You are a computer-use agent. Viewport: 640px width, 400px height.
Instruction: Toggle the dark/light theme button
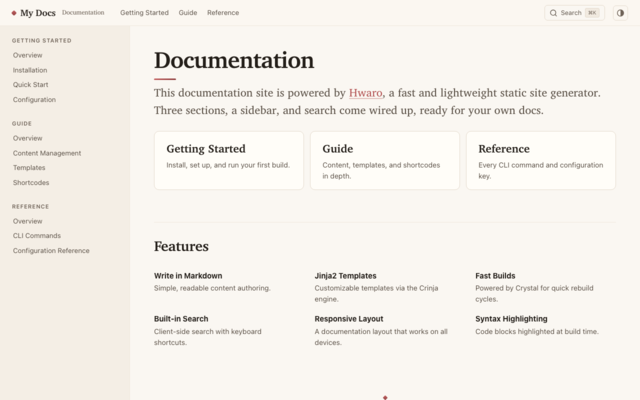620,13
